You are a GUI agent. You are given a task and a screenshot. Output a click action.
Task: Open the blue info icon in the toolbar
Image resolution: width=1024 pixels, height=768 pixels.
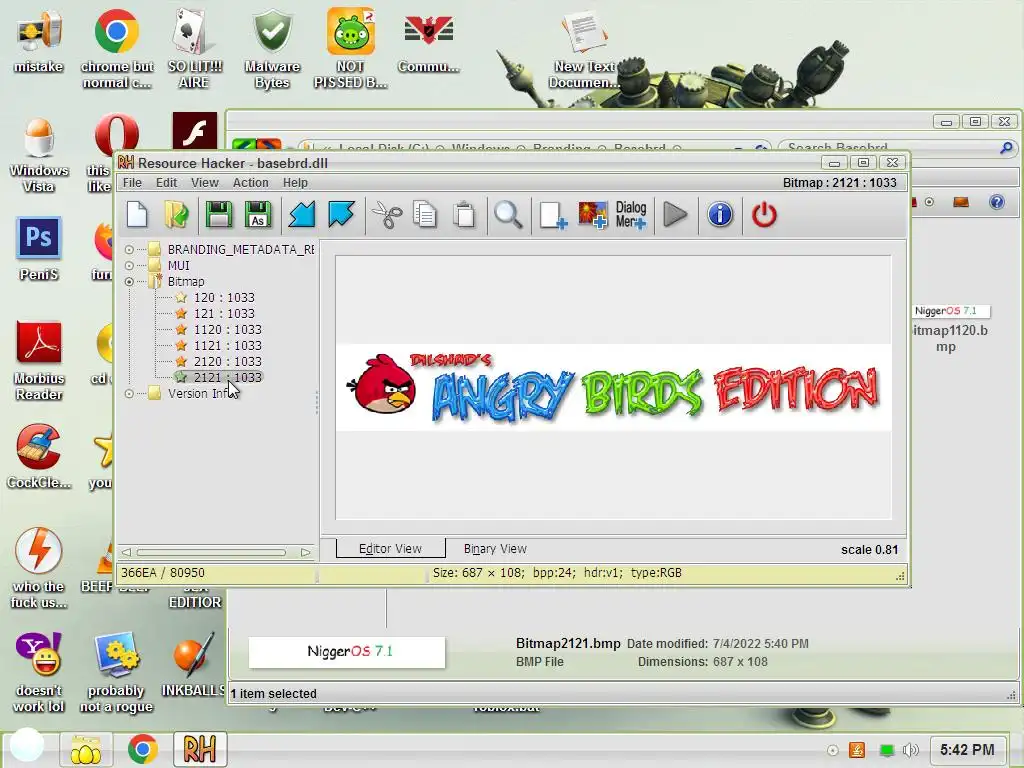[720, 215]
